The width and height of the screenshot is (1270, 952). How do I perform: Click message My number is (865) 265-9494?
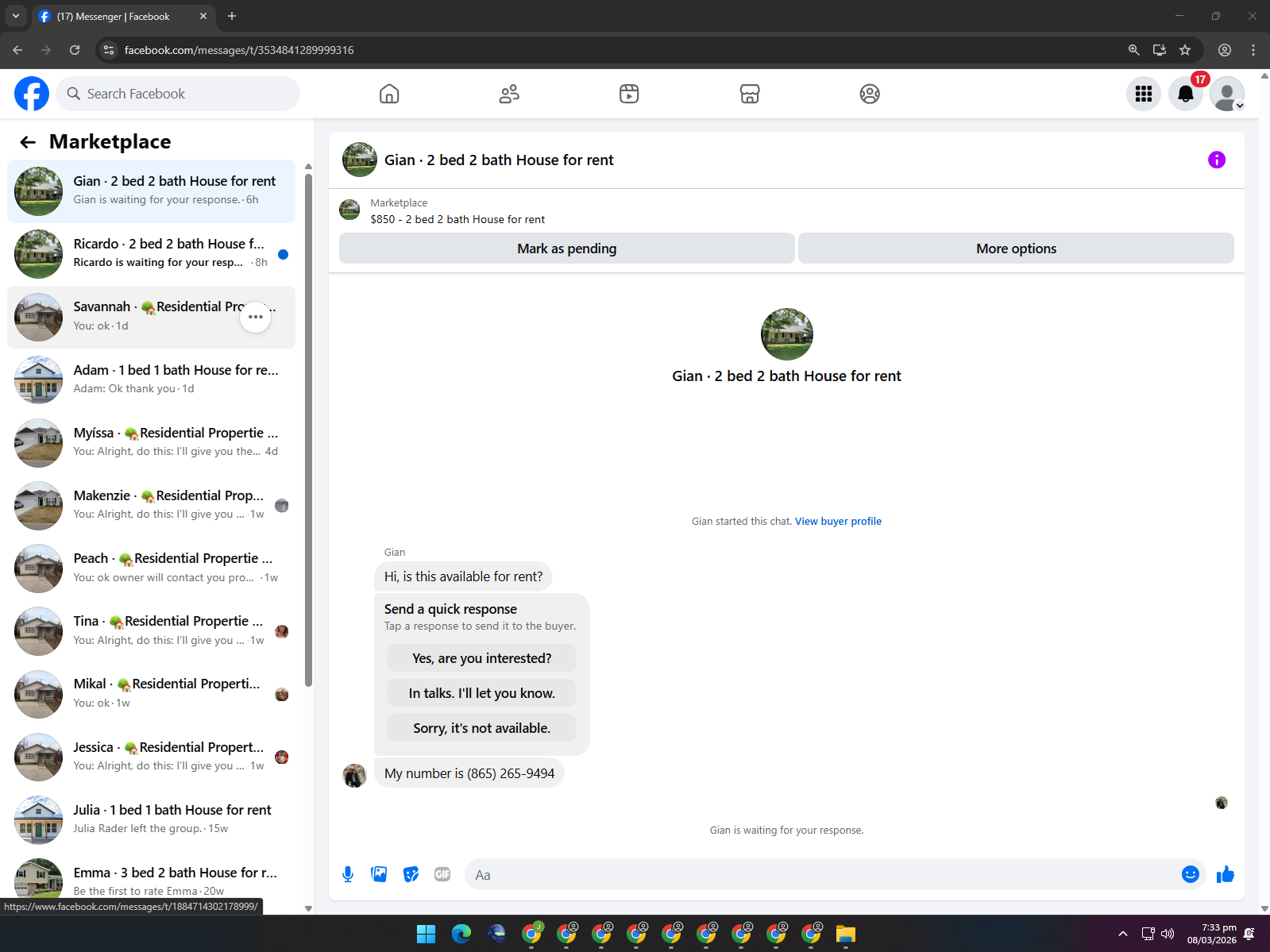click(469, 773)
